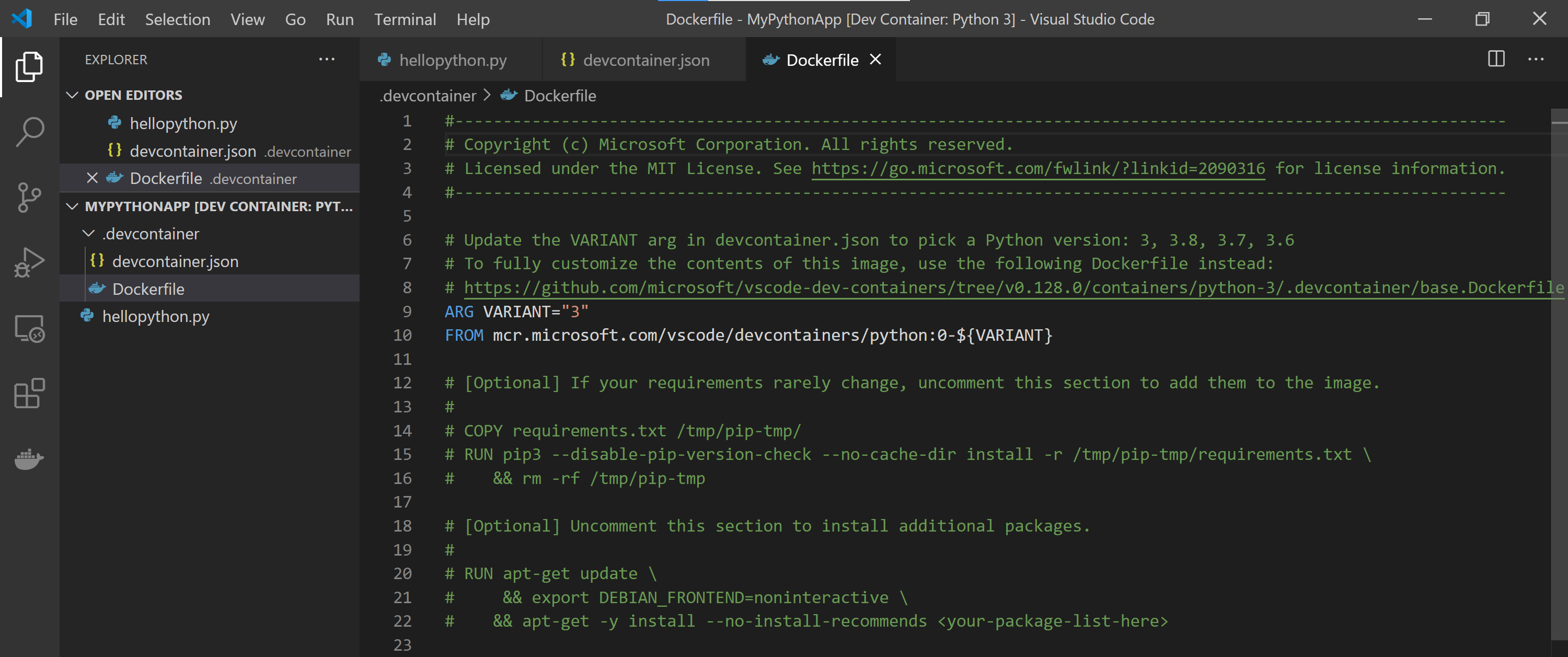Open the Remote Explorer view

pyautogui.click(x=29, y=329)
